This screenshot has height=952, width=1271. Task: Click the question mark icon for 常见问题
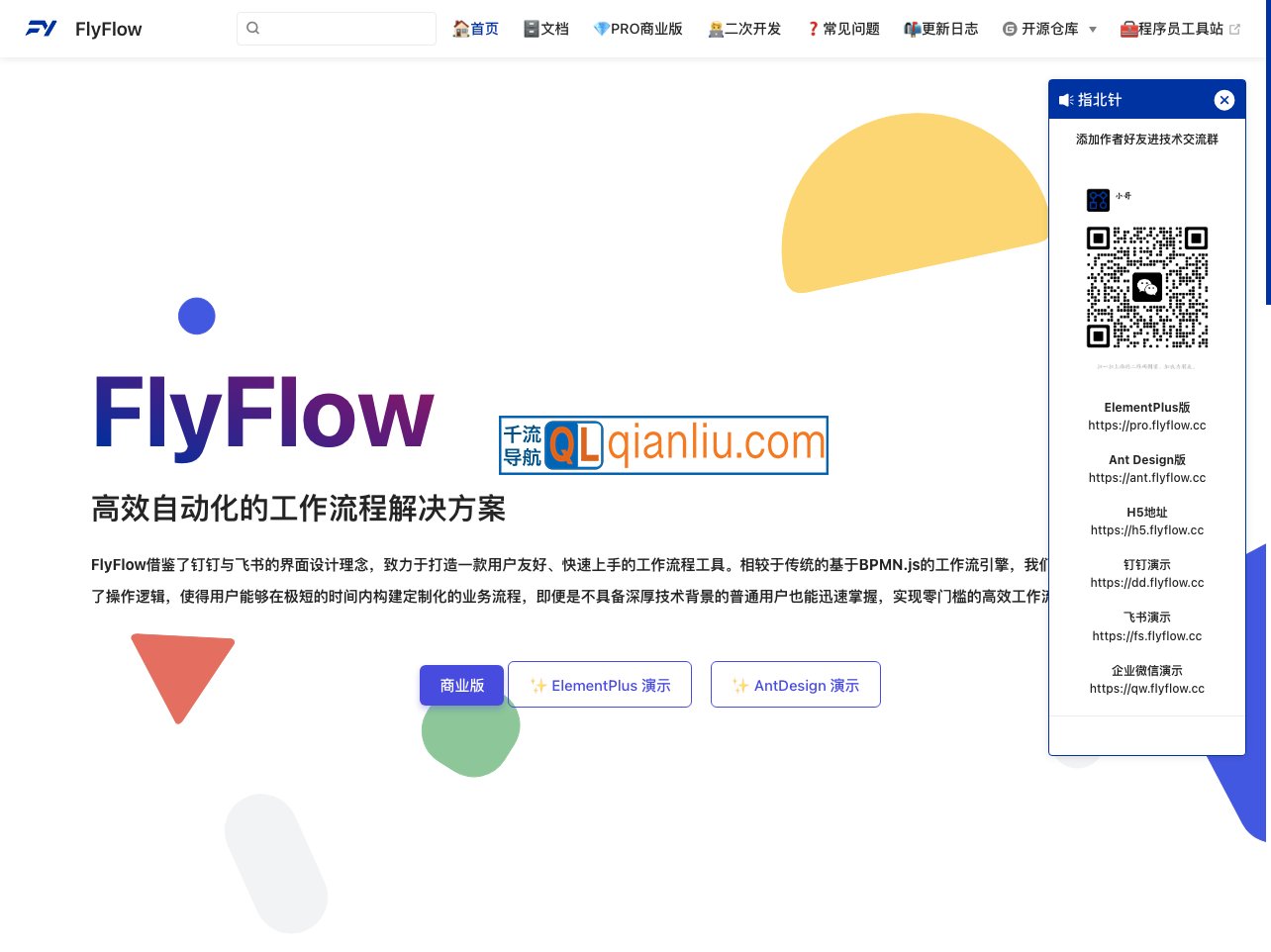click(813, 29)
